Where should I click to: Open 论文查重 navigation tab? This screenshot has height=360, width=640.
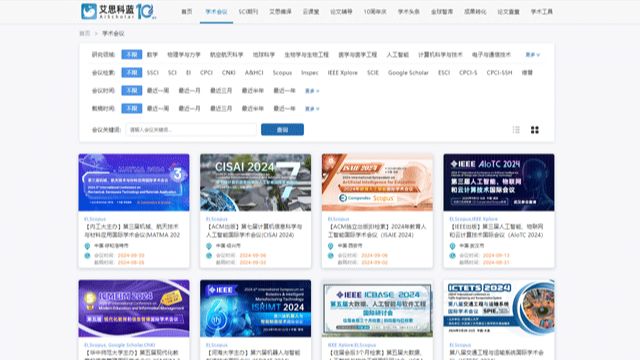(x=509, y=12)
